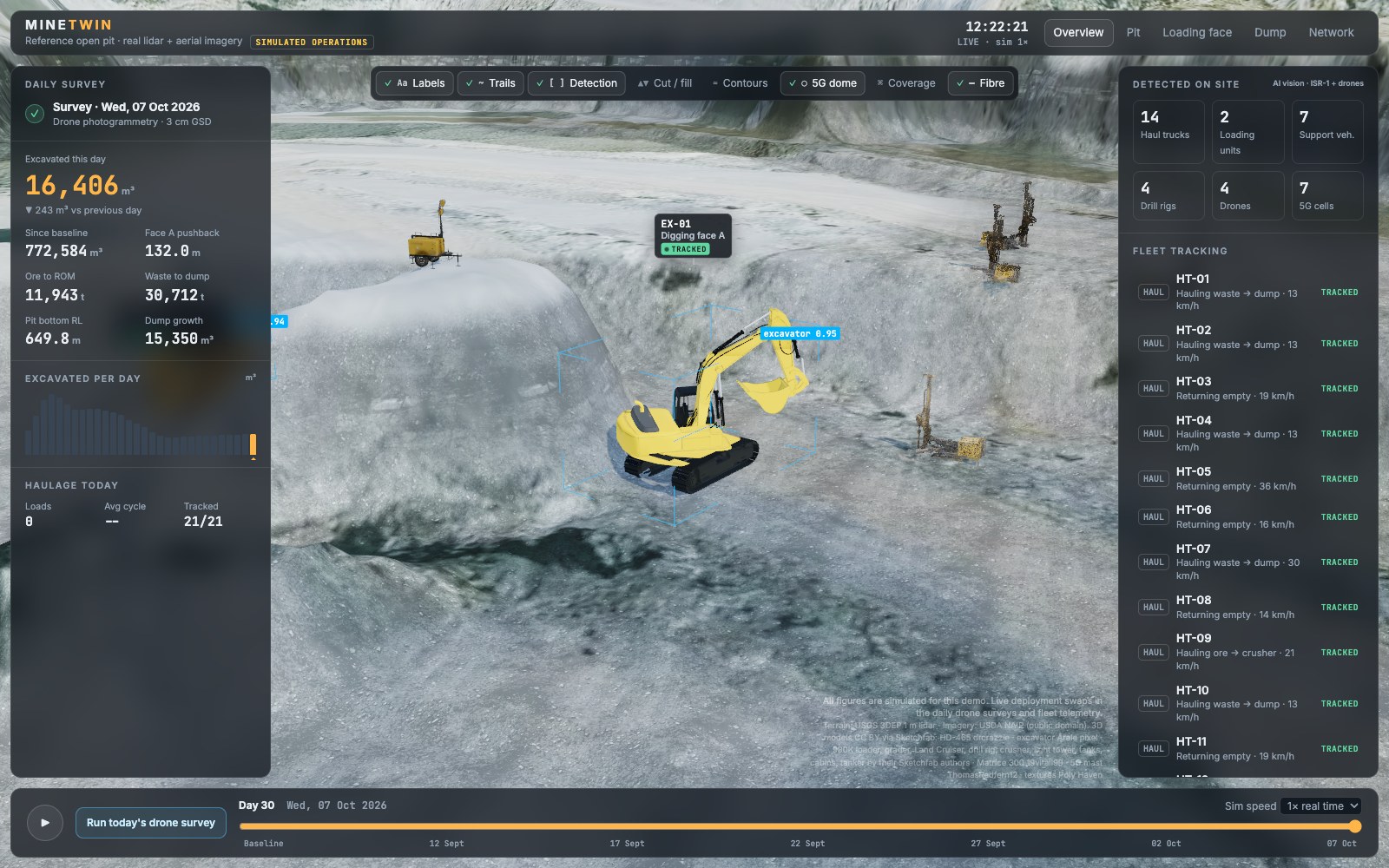Click the TRACKED badge on EX-01 label

click(686, 249)
